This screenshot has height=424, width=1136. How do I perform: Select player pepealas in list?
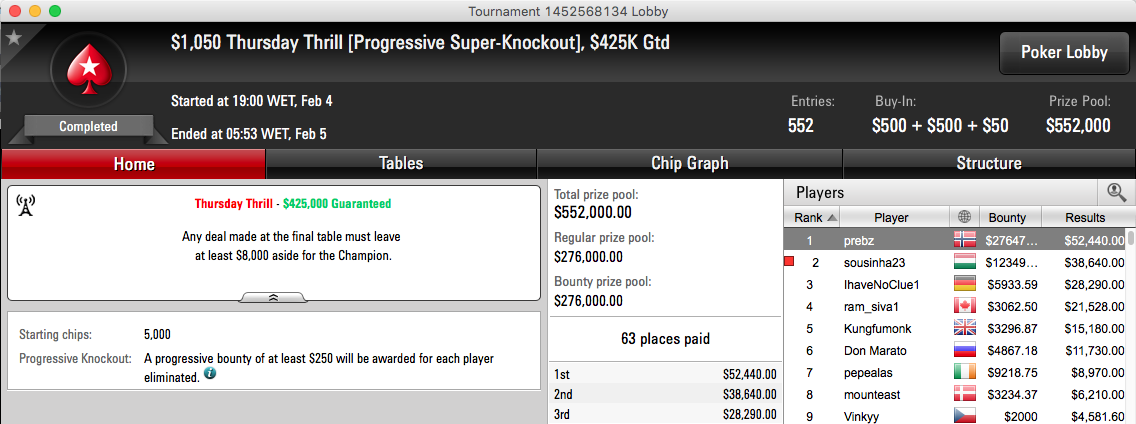(956, 373)
